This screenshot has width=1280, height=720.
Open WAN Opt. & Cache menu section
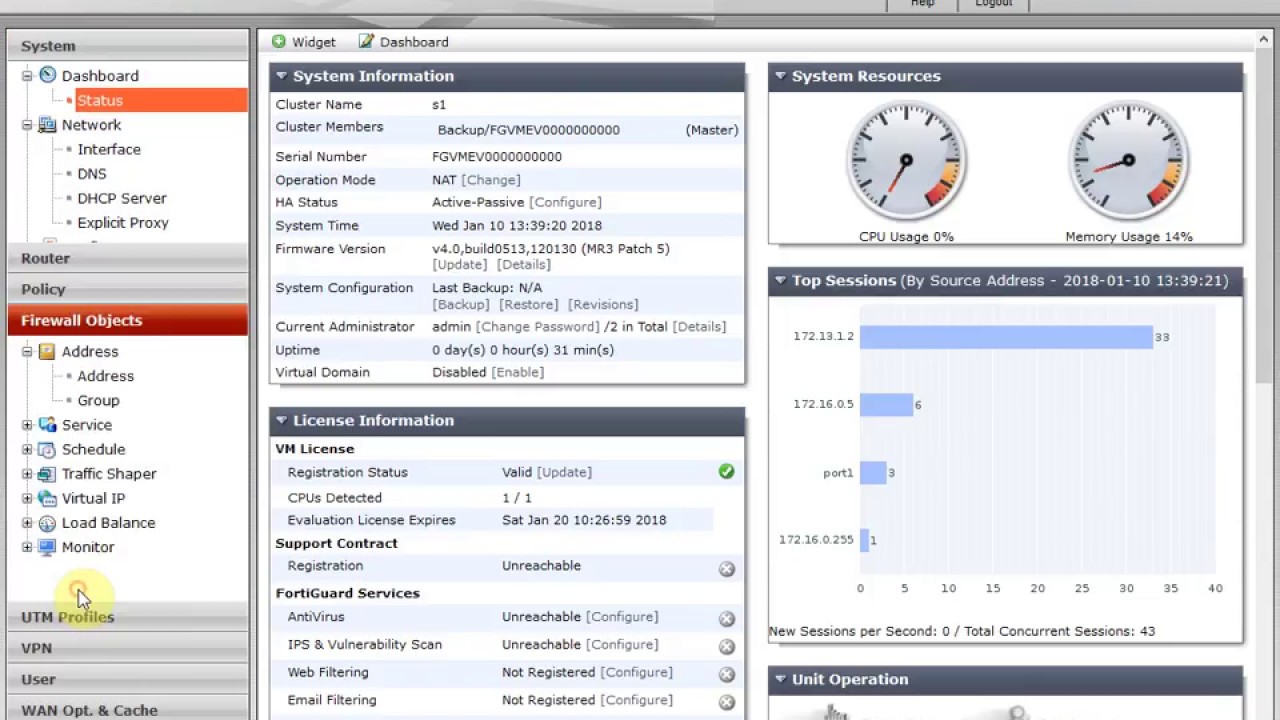[128, 709]
